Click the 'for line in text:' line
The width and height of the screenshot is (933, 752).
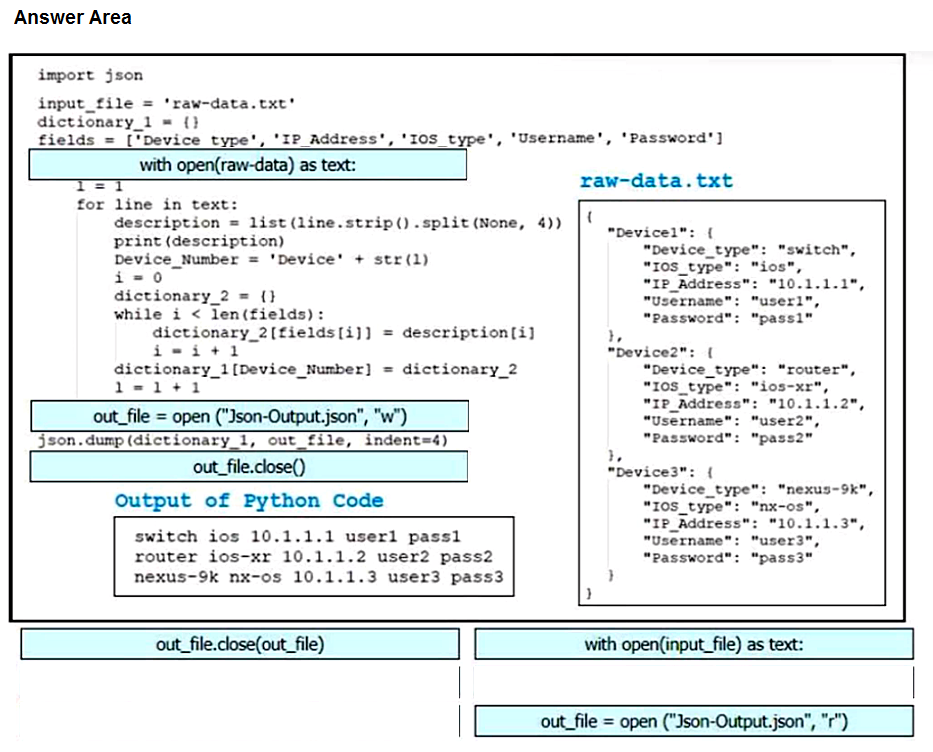coord(157,205)
